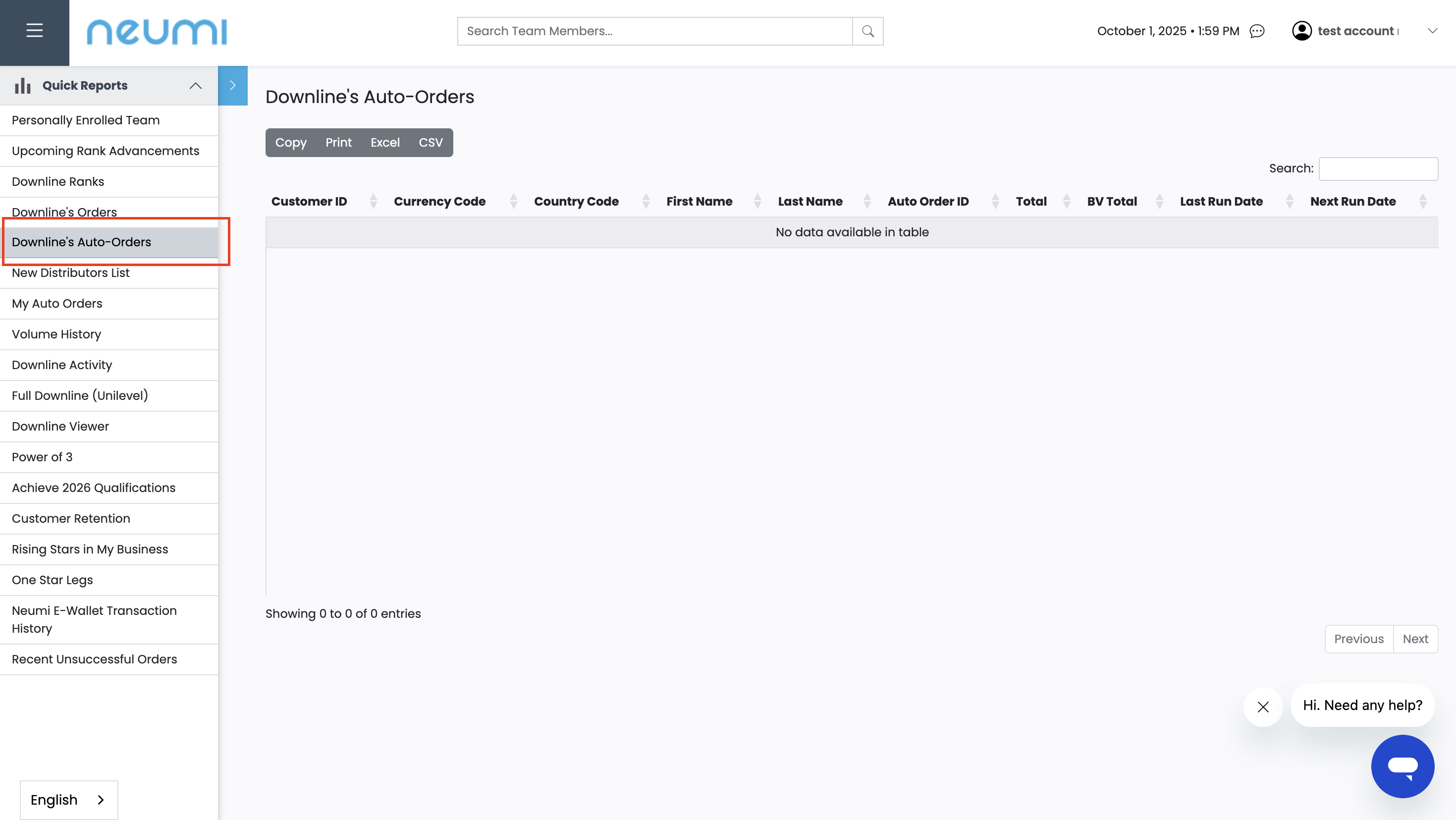Open the hamburger menu icon
This screenshot has width=1456, height=820.
point(35,31)
